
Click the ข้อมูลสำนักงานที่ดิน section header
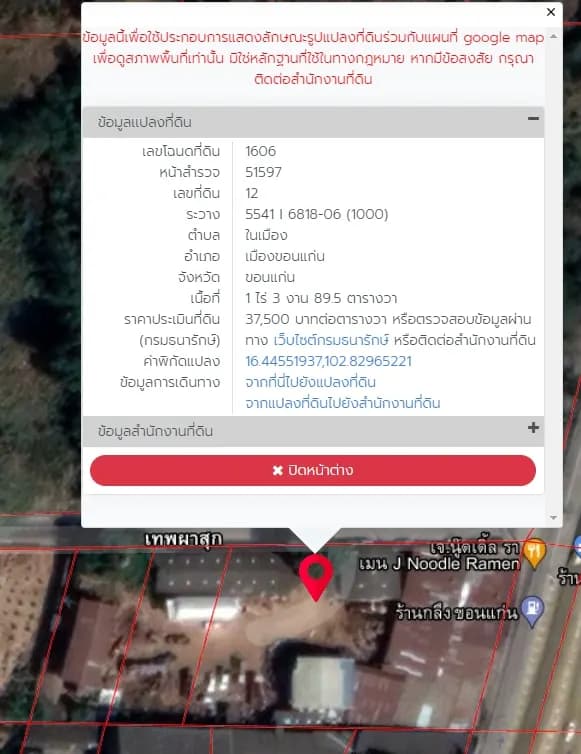pyautogui.click(x=313, y=431)
